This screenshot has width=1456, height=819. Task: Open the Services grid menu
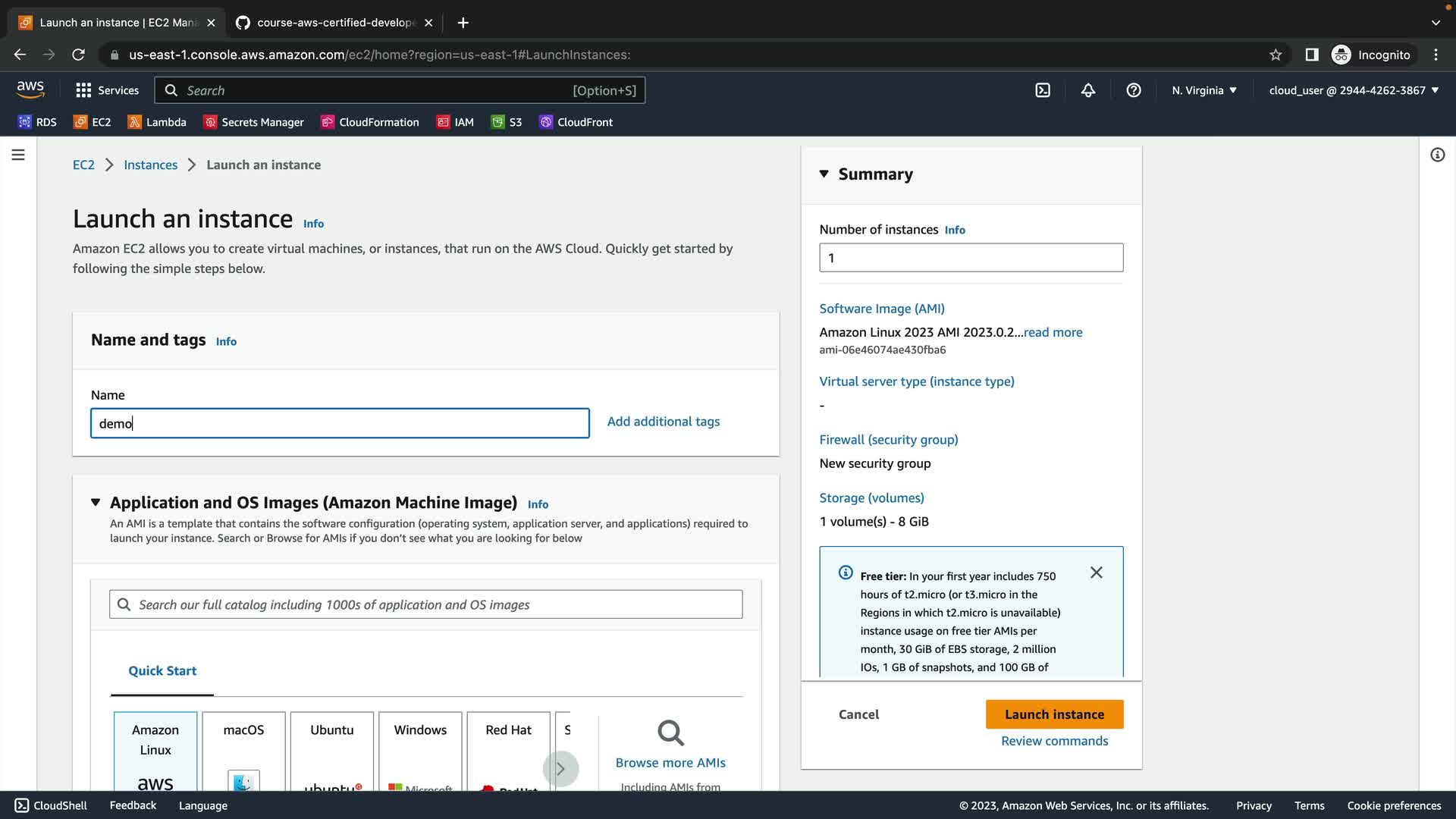click(x=107, y=90)
